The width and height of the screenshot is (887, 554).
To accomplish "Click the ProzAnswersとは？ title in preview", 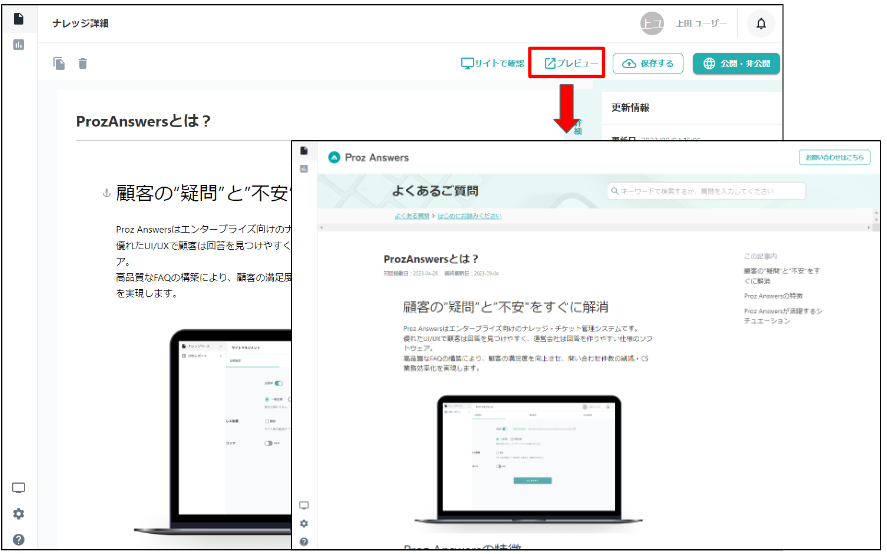I will (431, 259).
